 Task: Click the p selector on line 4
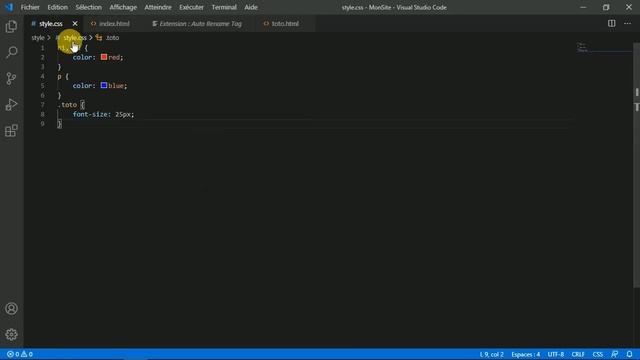(60, 77)
